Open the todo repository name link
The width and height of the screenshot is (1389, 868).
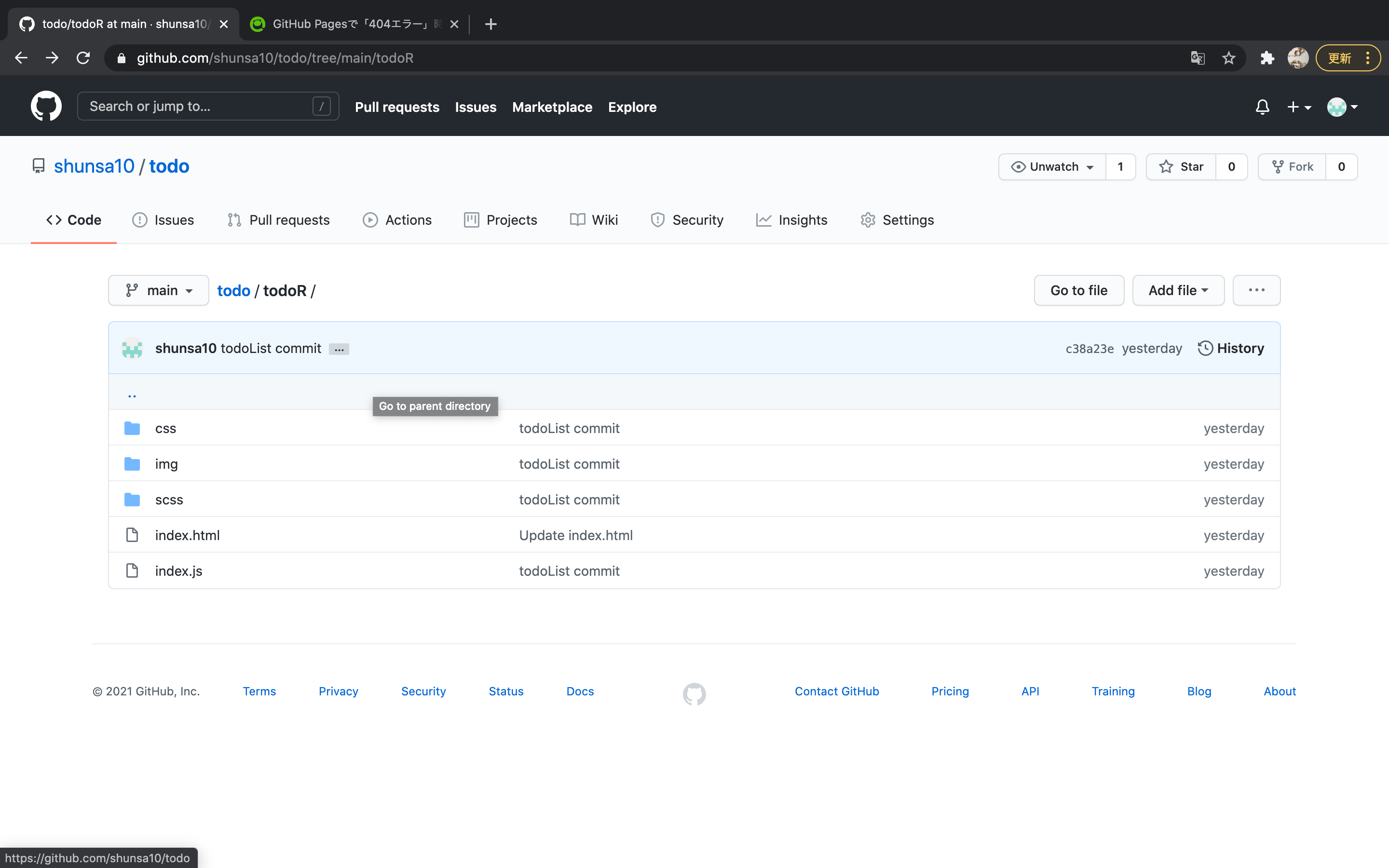(x=169, y=166)
